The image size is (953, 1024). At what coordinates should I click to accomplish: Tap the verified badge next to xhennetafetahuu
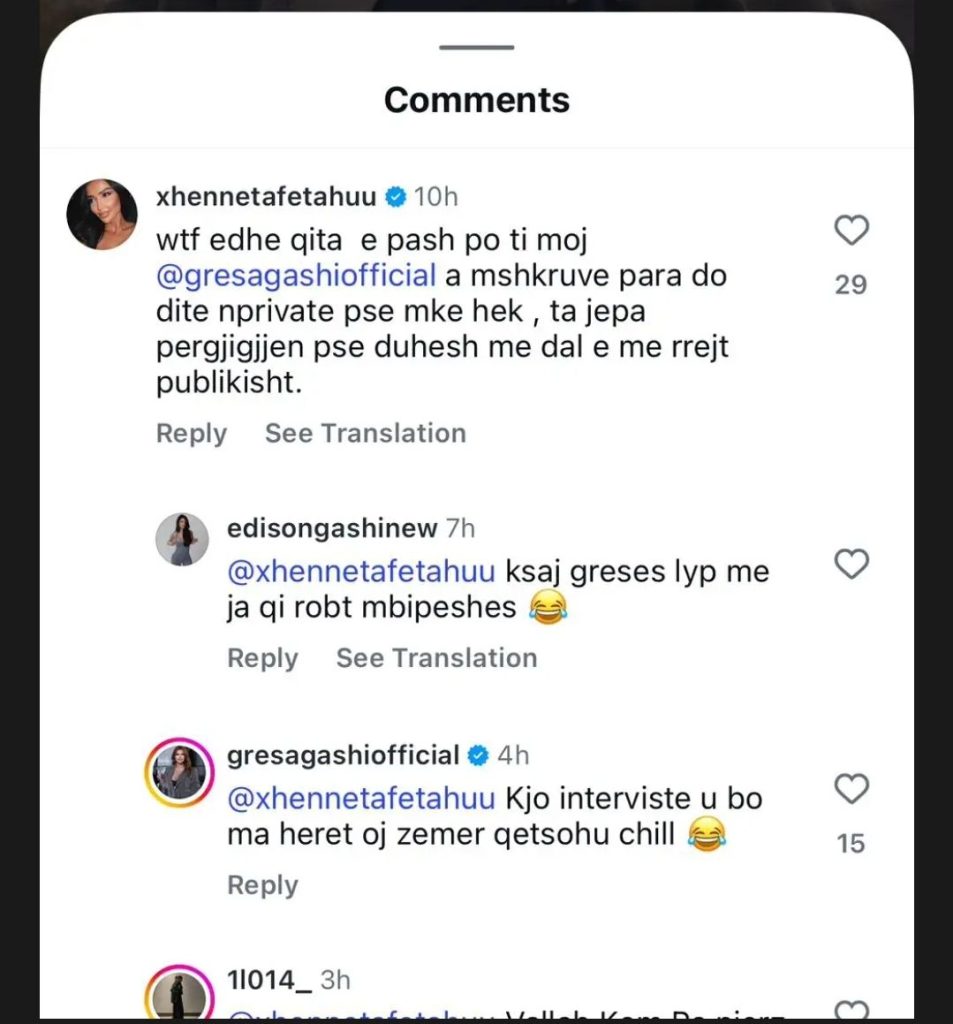pos(396,197)
